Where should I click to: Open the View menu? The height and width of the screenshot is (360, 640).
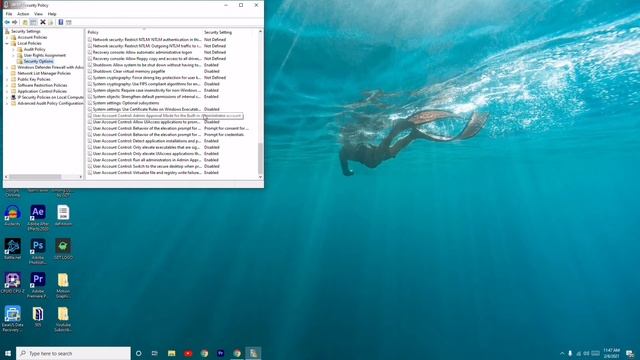(38, 14)
